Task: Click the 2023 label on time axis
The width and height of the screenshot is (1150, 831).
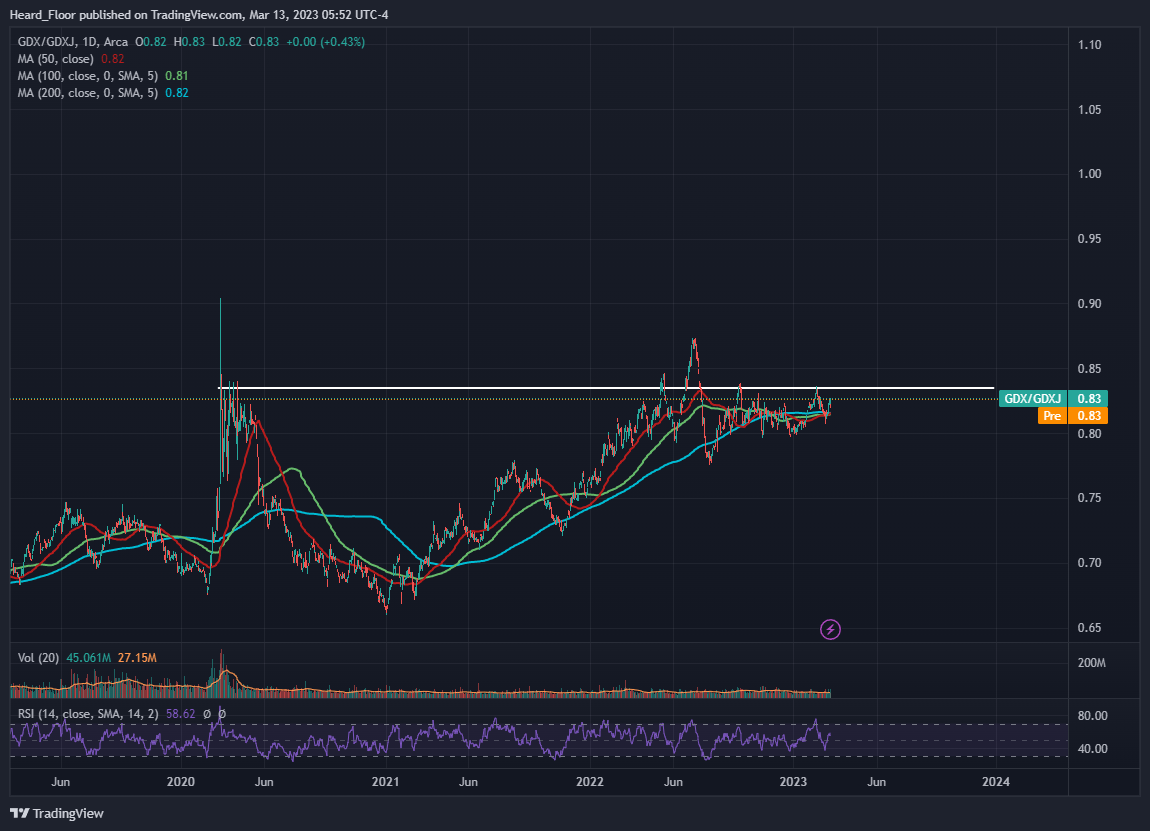Action: [x=793, y=781]
